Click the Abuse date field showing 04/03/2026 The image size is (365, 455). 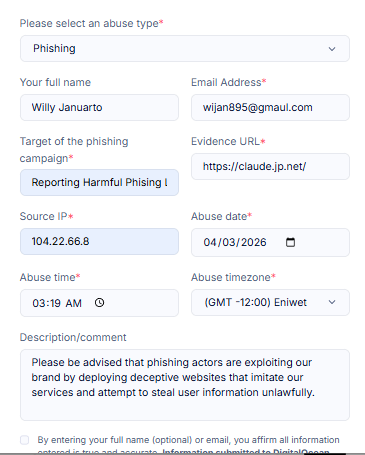(x=270, y=242)
